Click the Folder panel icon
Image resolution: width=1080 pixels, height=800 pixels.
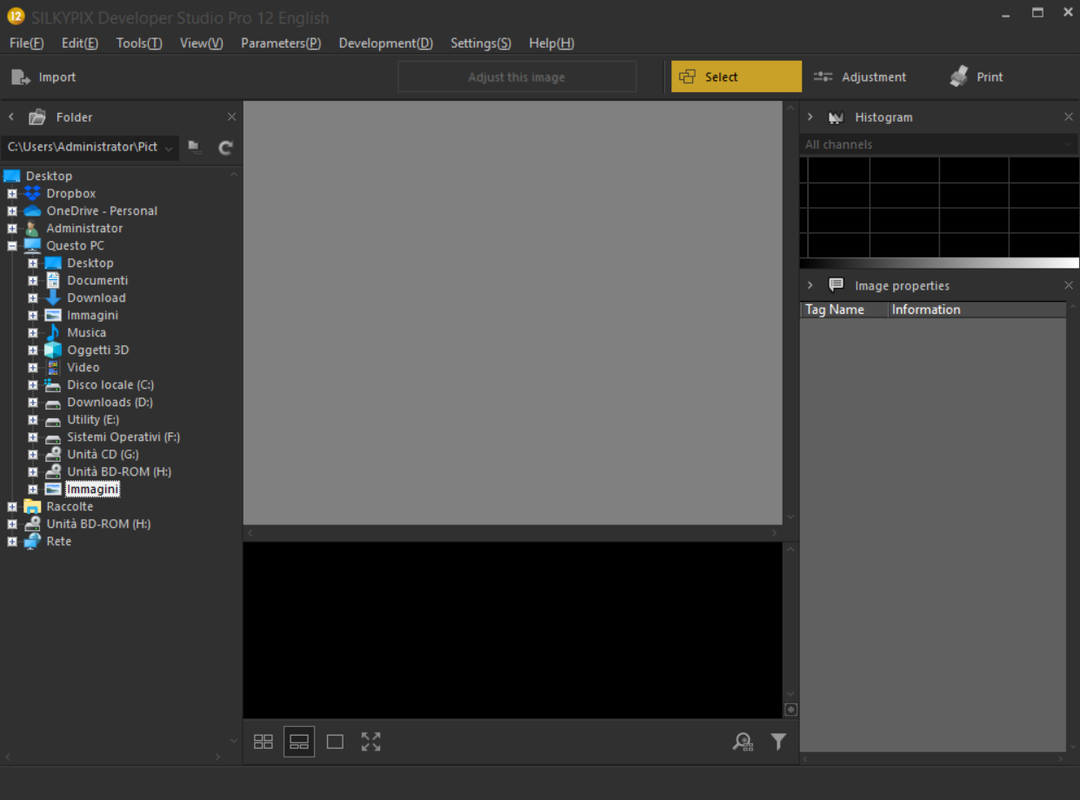37,117
